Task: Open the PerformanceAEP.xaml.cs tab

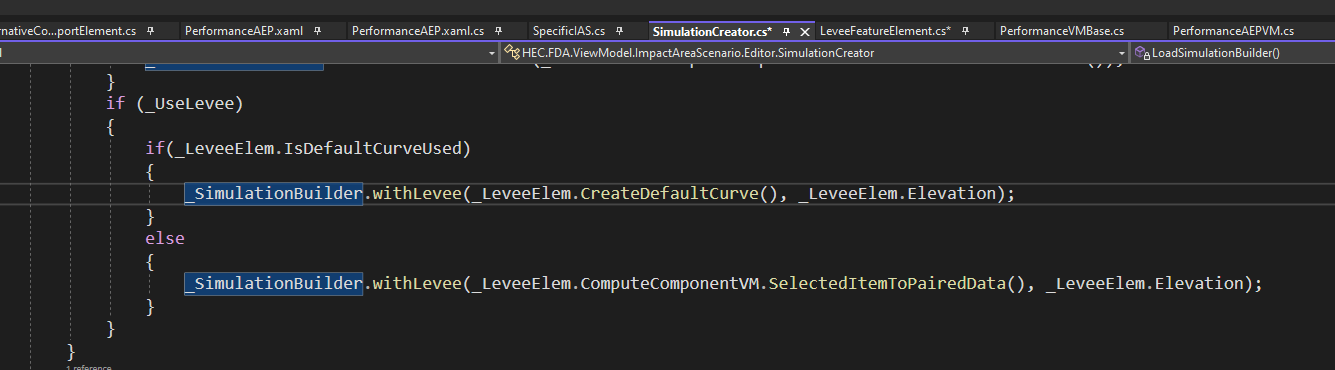Action: tap(419, 32)
